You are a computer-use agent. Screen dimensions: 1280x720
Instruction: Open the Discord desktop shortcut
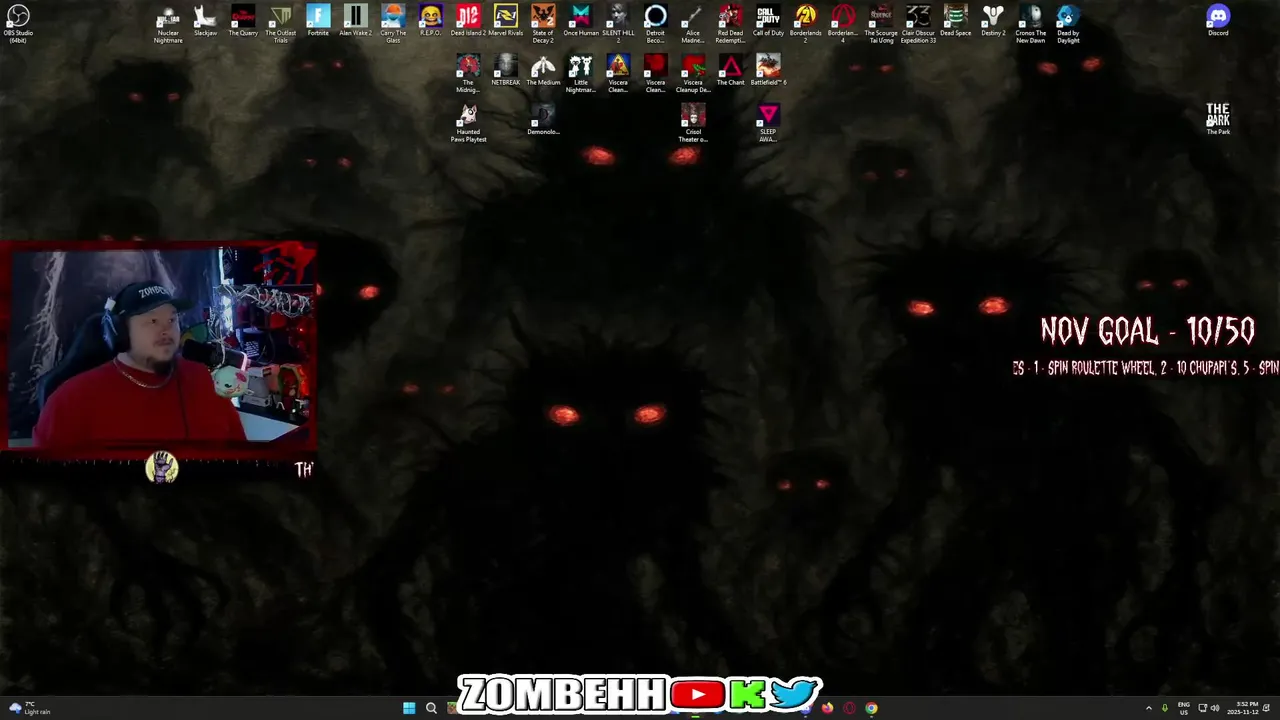tap(1218, 21)
